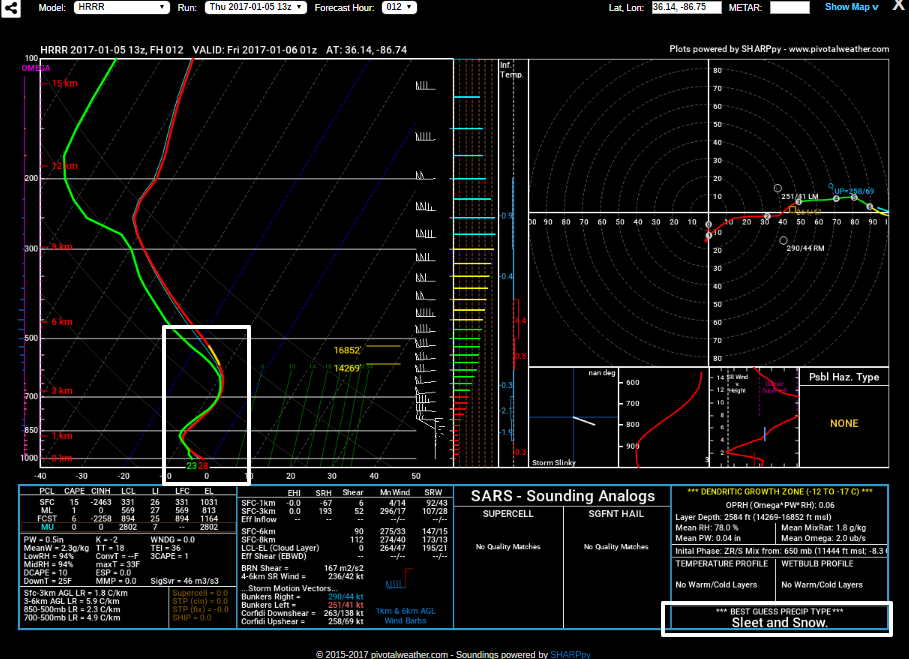Click the Layer Depth 2584 ft line

754,517
